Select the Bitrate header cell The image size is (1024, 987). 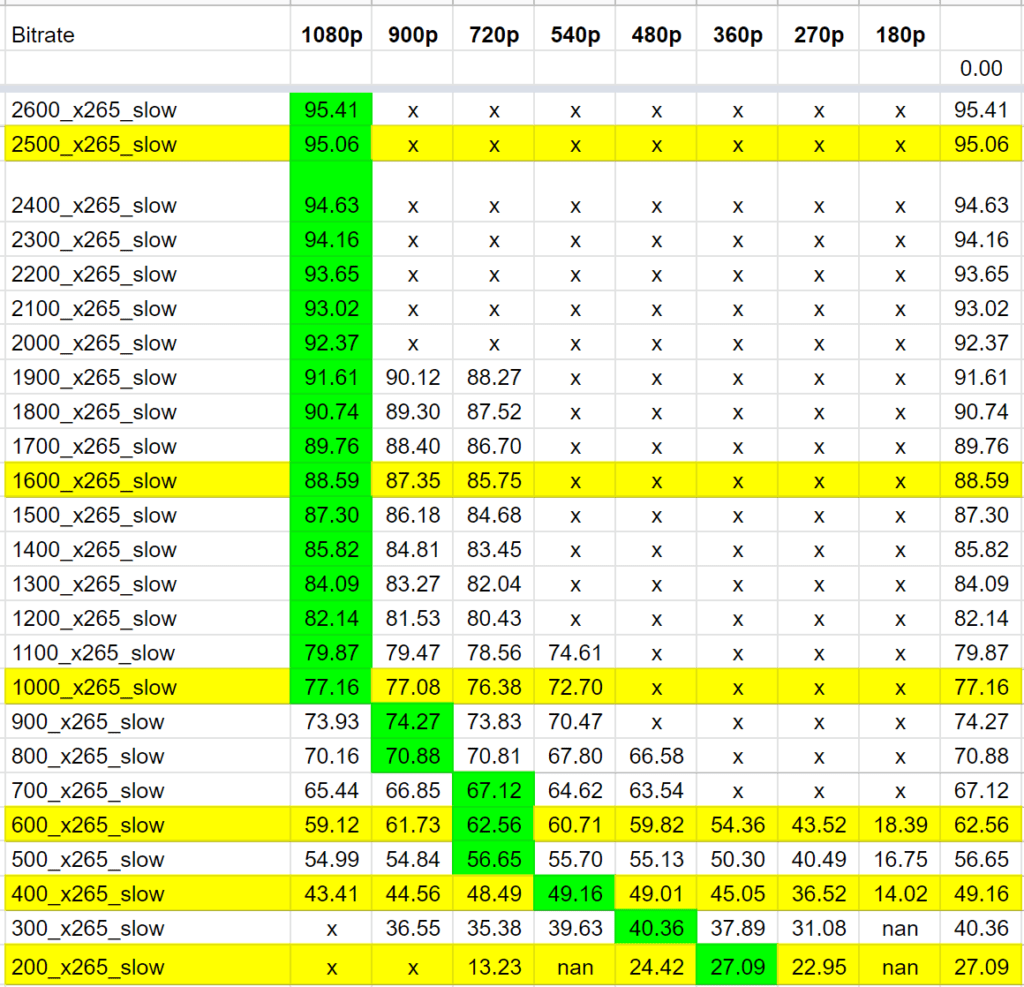[x=41, y=35]
